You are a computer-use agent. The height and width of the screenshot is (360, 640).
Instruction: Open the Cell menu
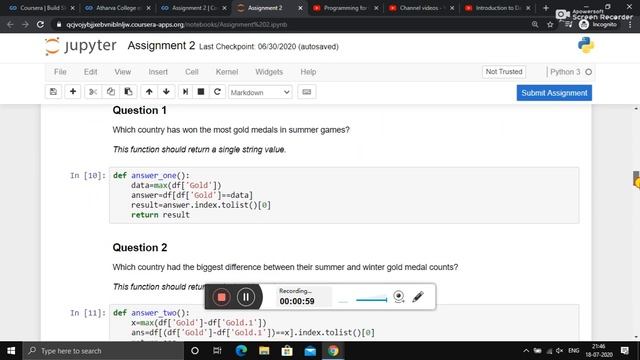coord(191,72)
